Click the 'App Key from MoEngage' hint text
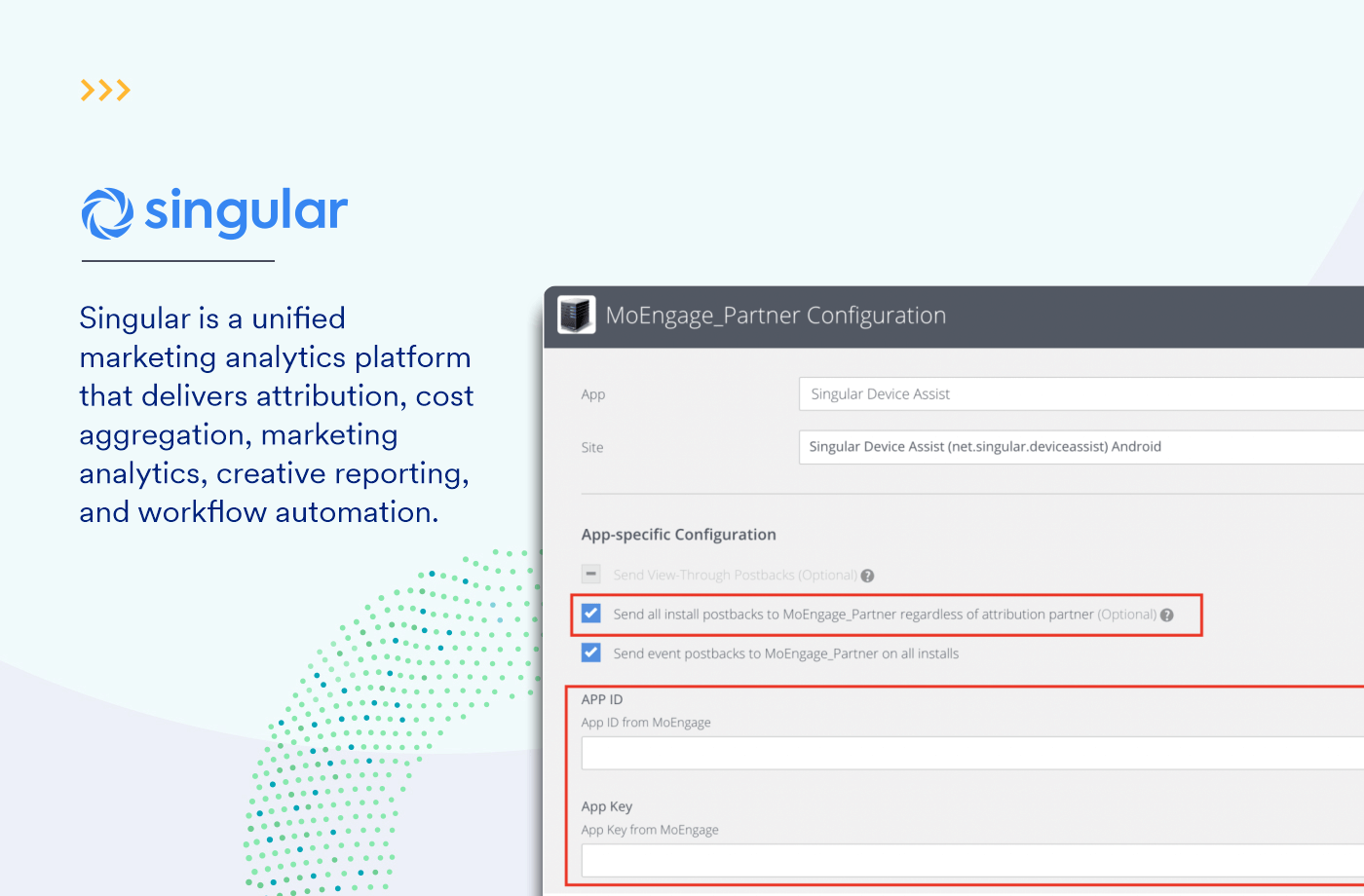The image size is (1364, 896). pyautogui.click(x=650, y=830)
